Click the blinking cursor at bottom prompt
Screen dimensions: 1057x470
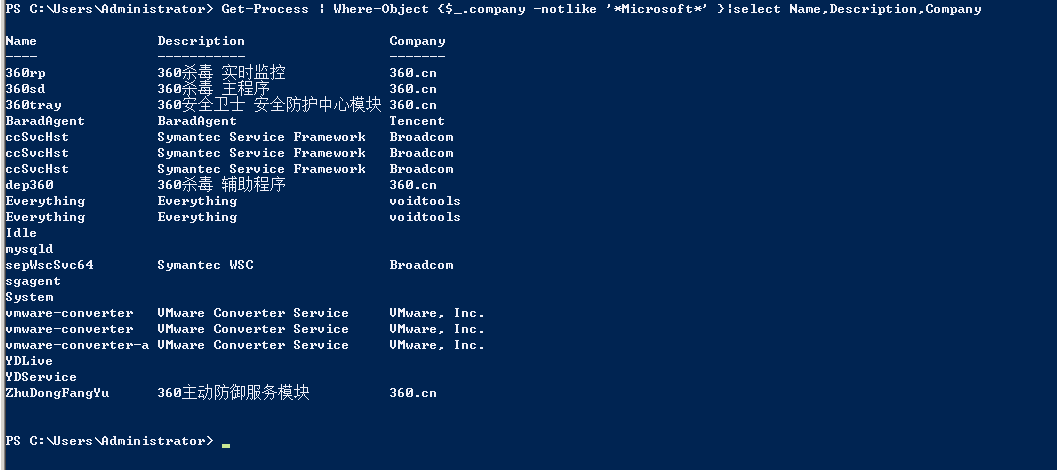[226, 444]
